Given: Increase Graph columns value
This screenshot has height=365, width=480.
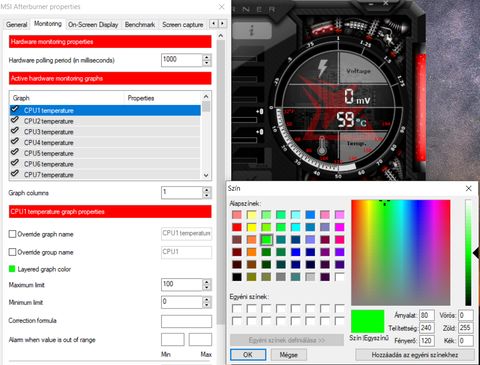Looking at the screenshot, I should coord(207,190).
